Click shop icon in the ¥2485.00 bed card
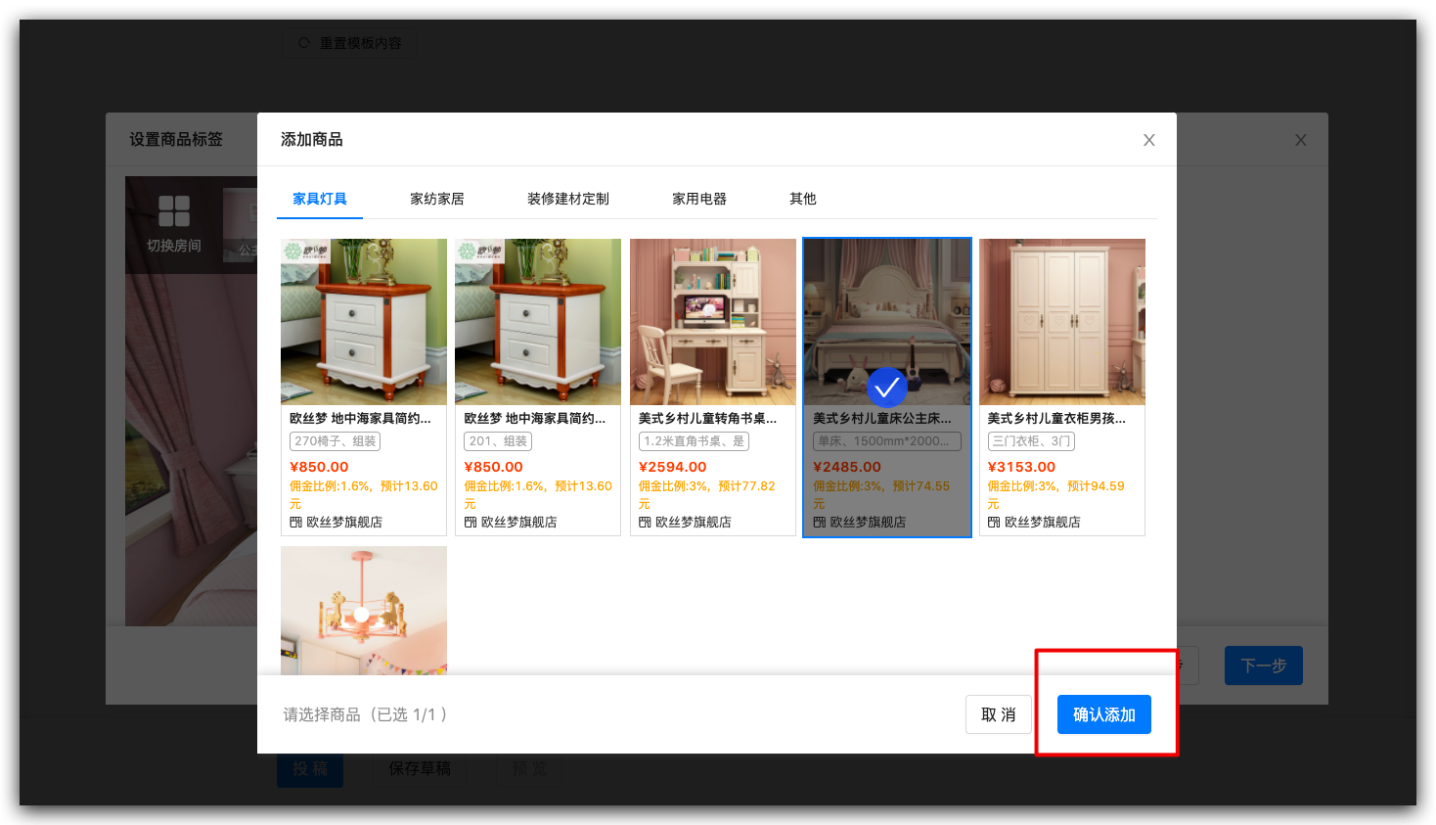This screenshot has width=1436, height=825. 819,522
